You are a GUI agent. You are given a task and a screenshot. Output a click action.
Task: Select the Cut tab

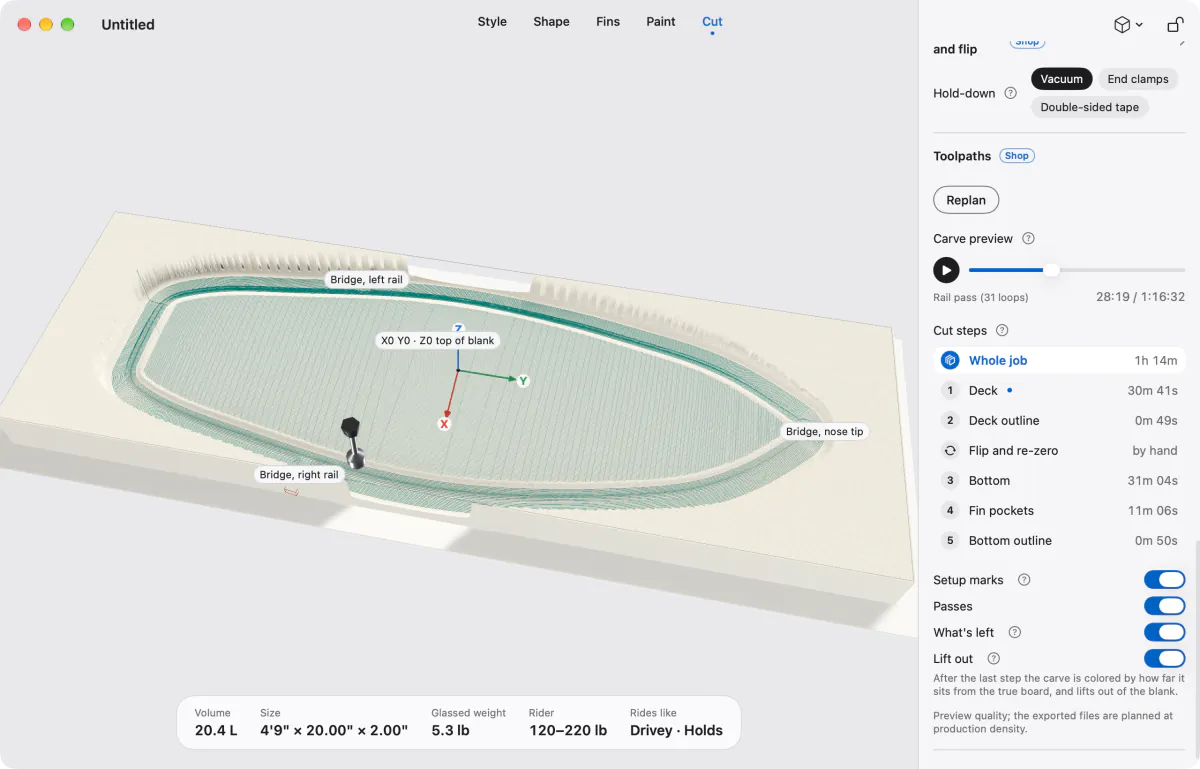click(712, 22)
